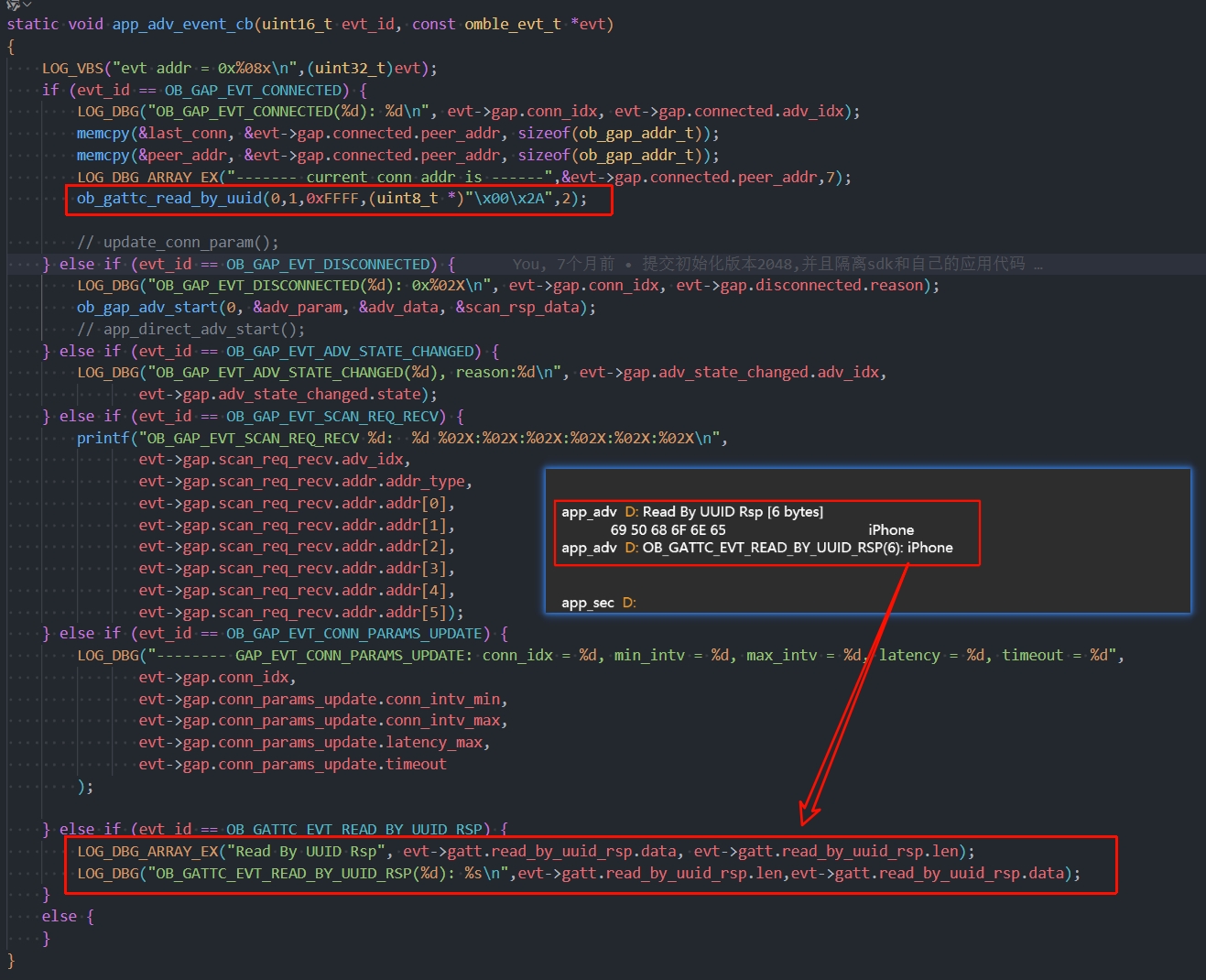The width and height of the screenshot is (1206, 980).
Task: Select the commented update_conn_param() line
Action: [178, 242]
